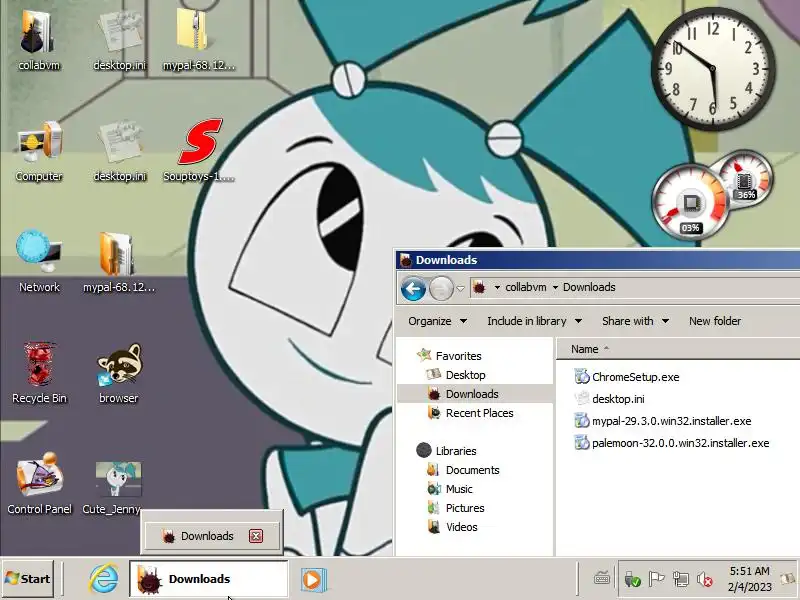Click Downloads in the address path
This screenshot has width=800, height=600.
[x=589, y=287]
